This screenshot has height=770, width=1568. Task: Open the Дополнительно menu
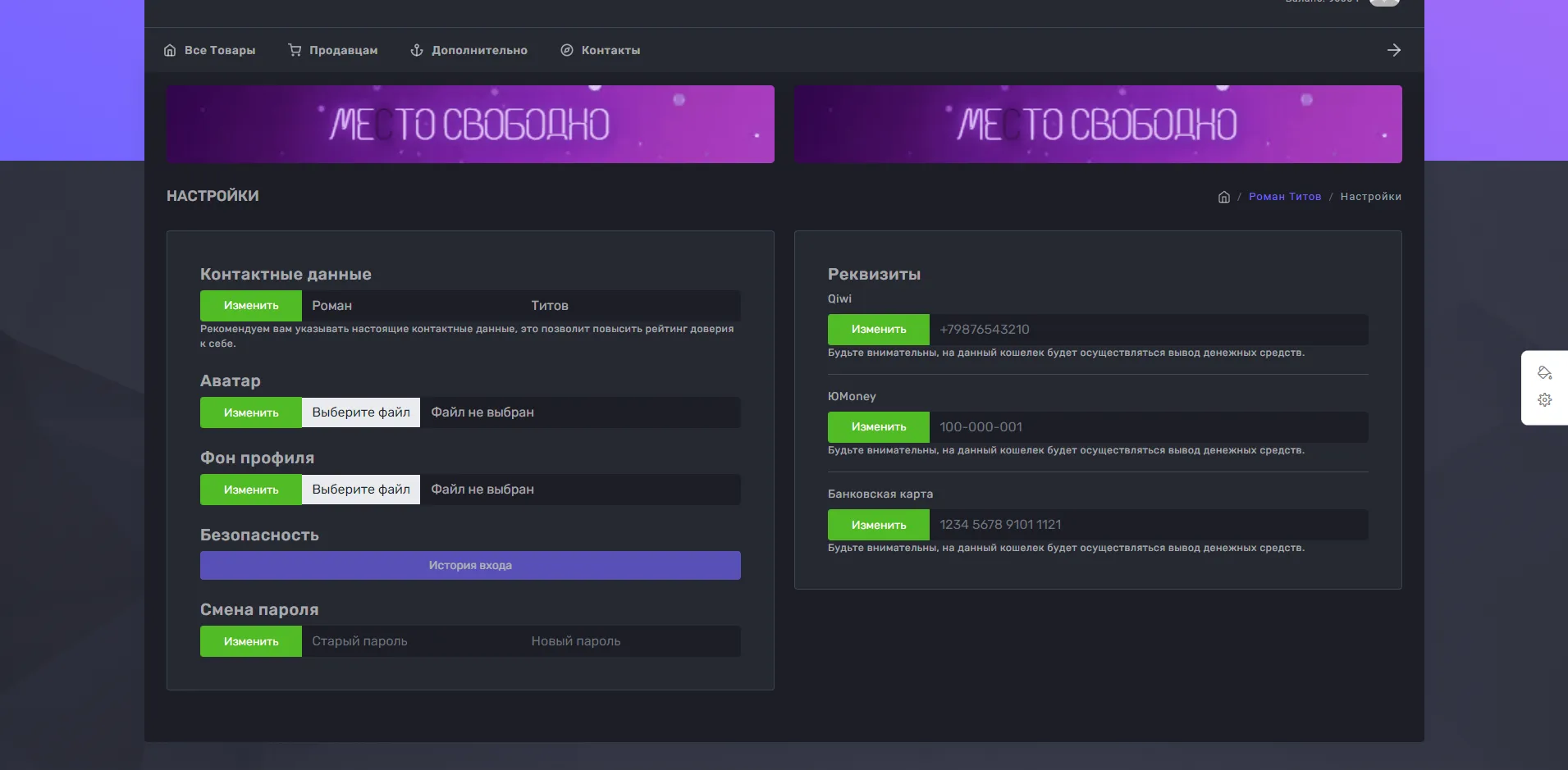coord(469,50)
